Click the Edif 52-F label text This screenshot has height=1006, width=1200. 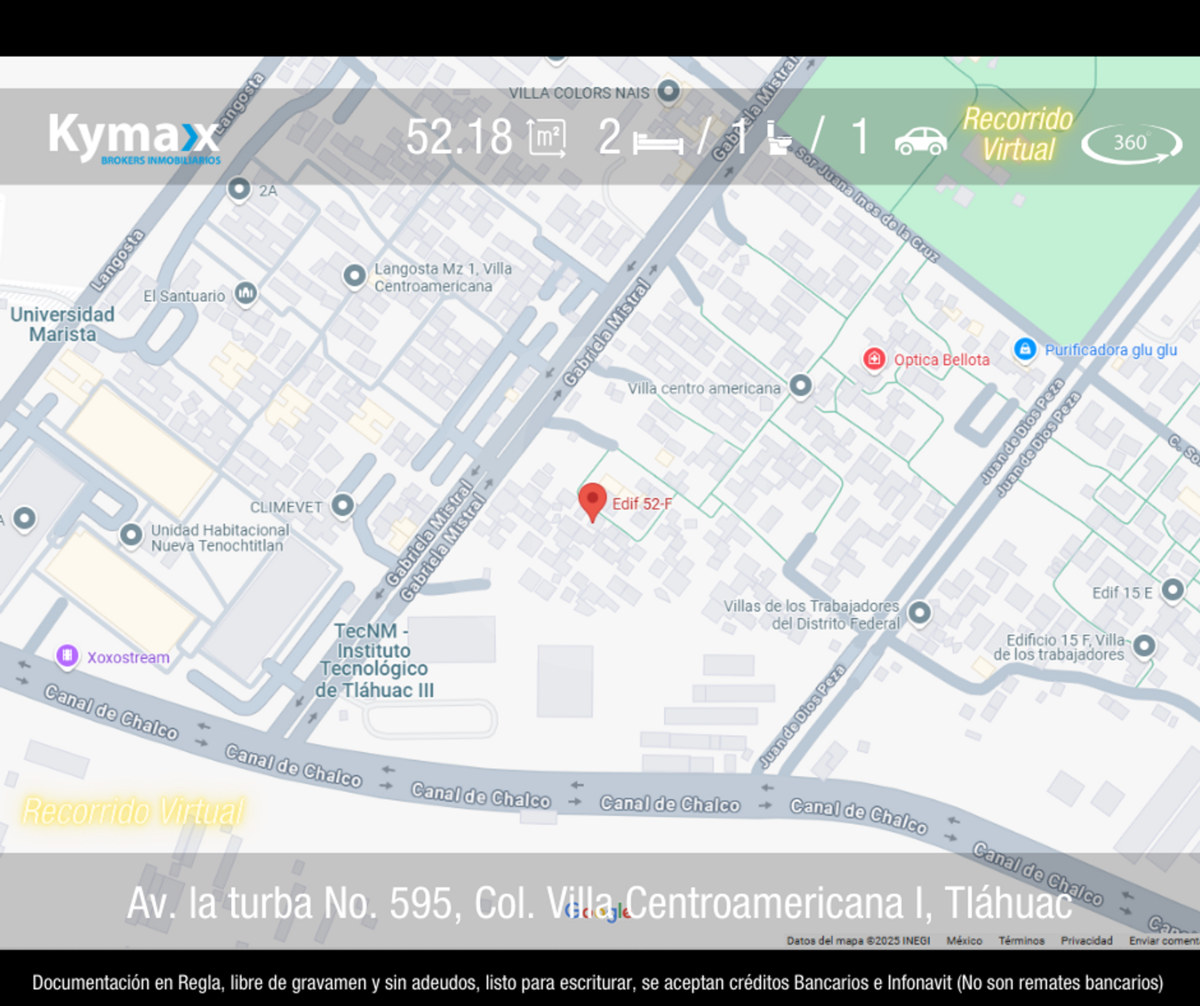pyautogui.click(x=642, y=504)
